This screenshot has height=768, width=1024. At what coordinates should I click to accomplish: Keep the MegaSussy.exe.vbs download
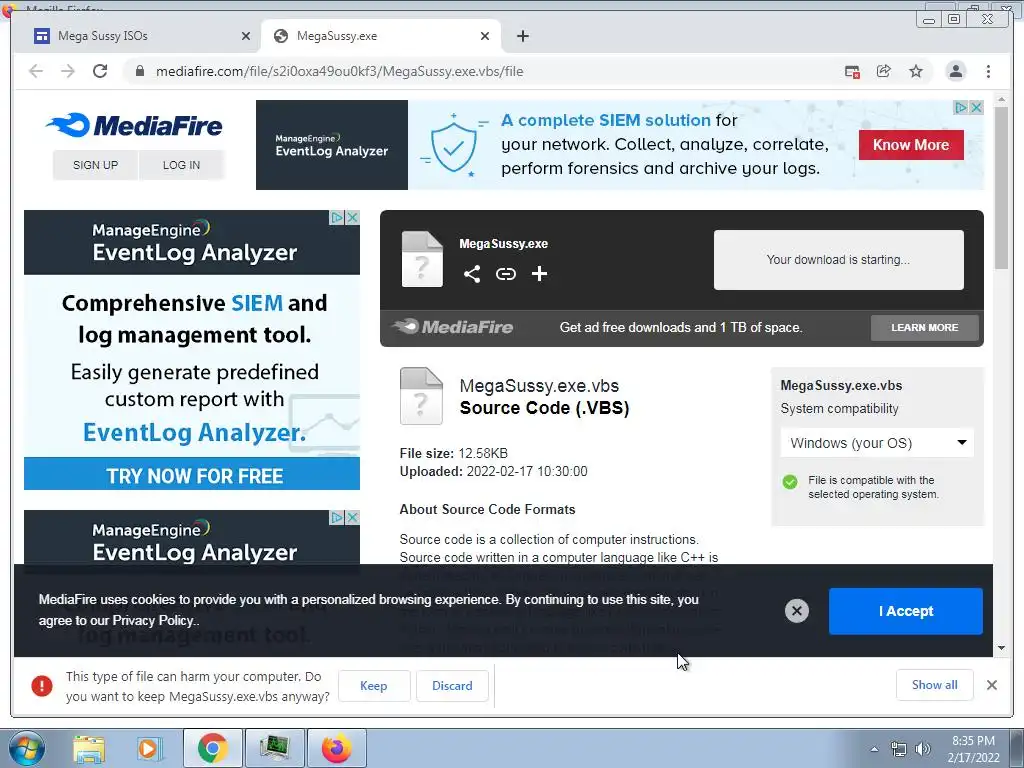(x=374, y=686)
